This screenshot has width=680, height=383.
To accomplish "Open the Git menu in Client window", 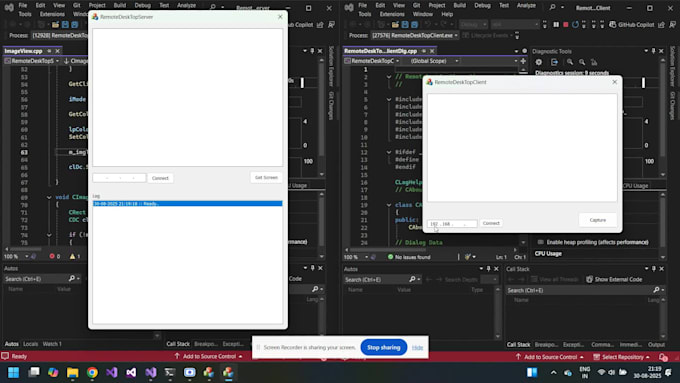I will 416,6.
